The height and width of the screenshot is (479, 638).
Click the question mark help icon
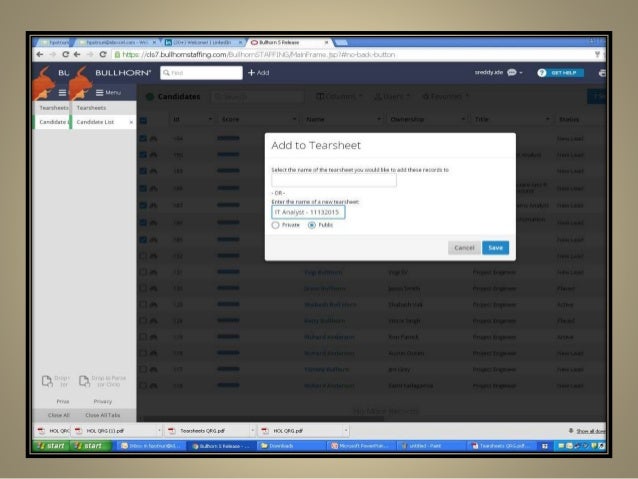click(x=542, y=73)
